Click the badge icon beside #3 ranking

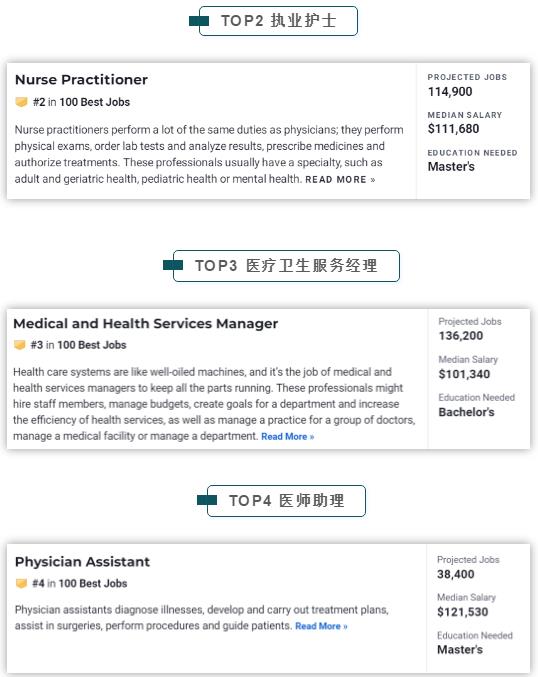[19, 345]
